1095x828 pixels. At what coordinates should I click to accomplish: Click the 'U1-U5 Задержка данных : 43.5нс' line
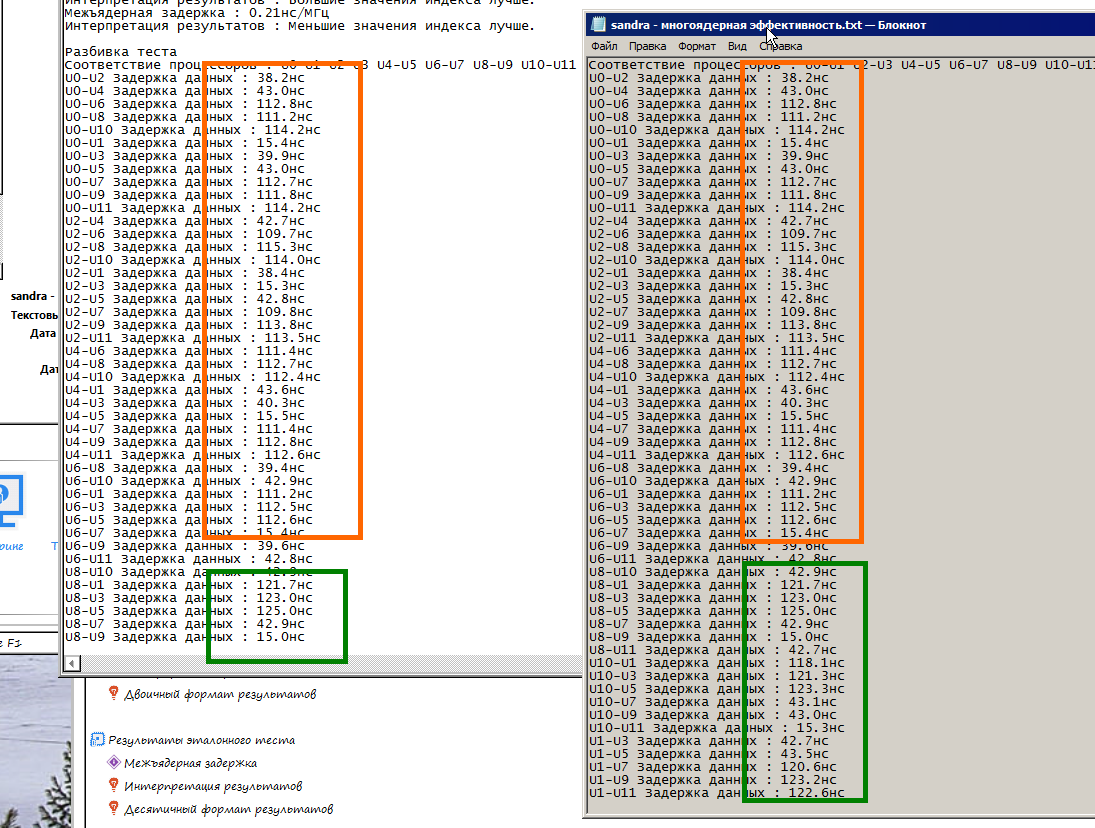[709, 754]
